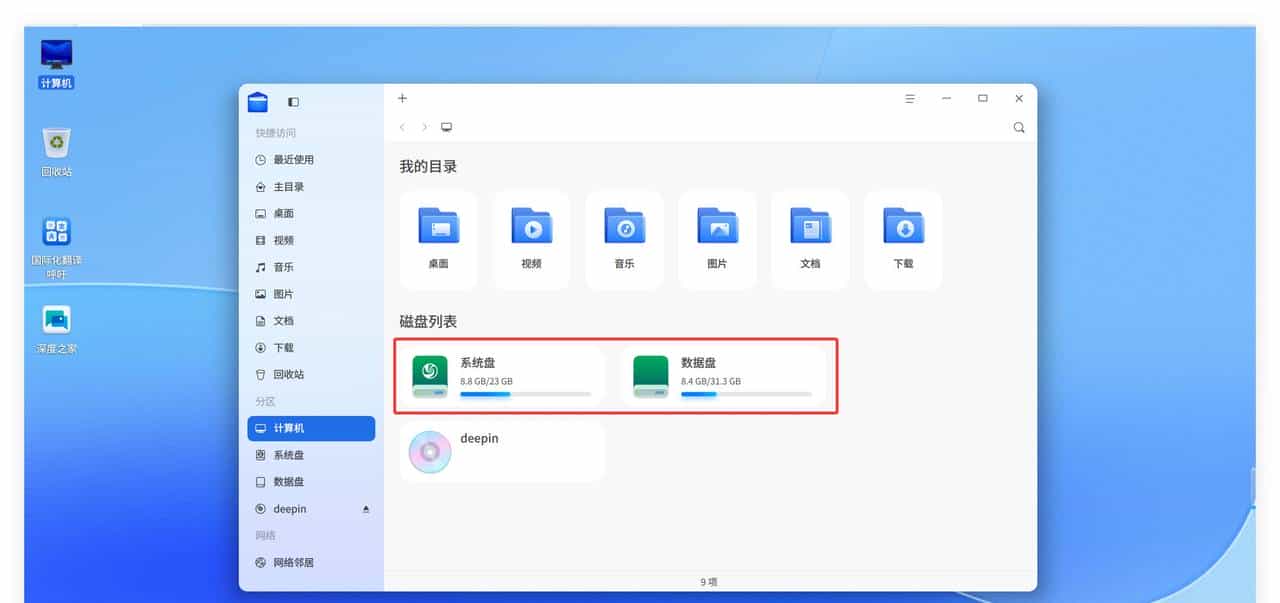
Task: Select 网络邻居 in the sidebar
Action: click(x=292, y=562)
